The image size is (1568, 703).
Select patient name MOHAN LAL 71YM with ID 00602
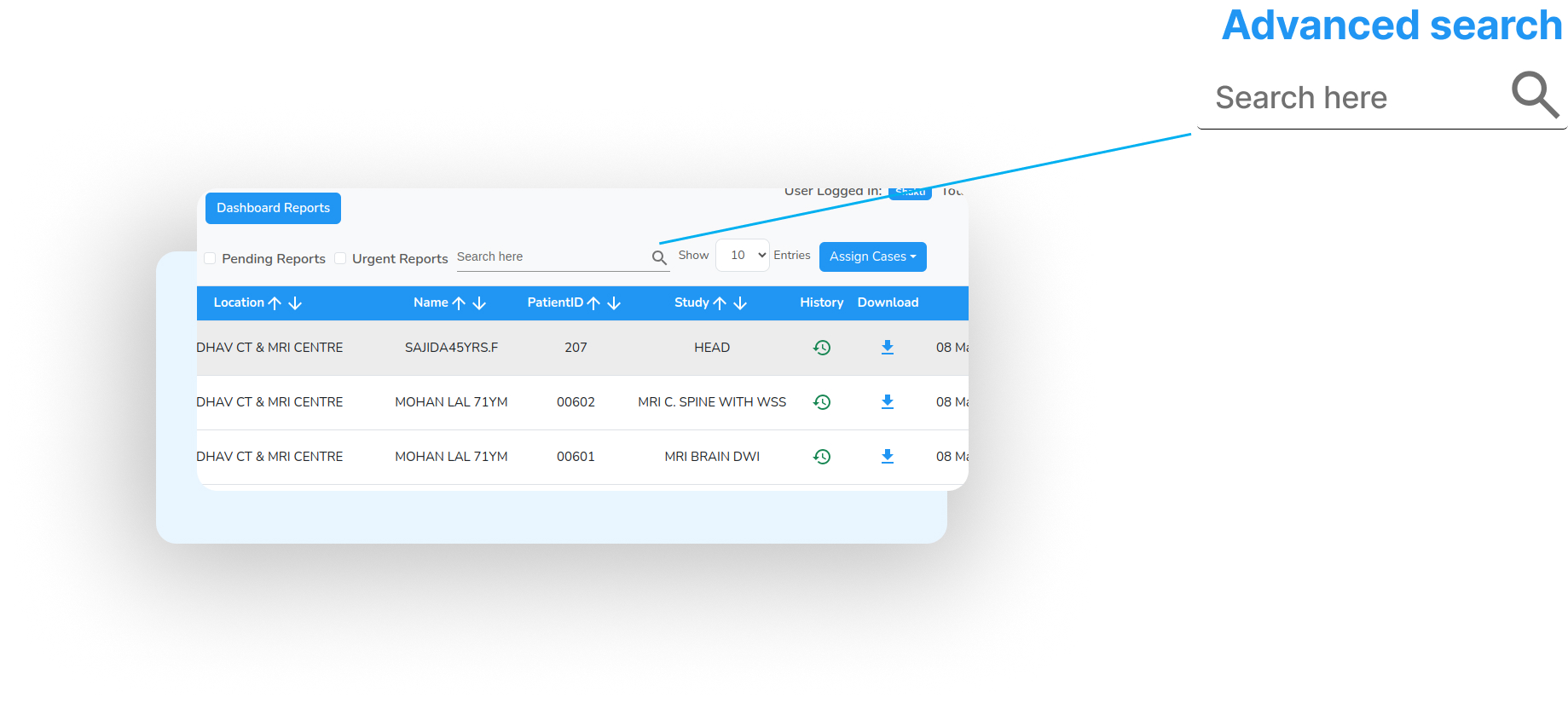tap(451, 402)
